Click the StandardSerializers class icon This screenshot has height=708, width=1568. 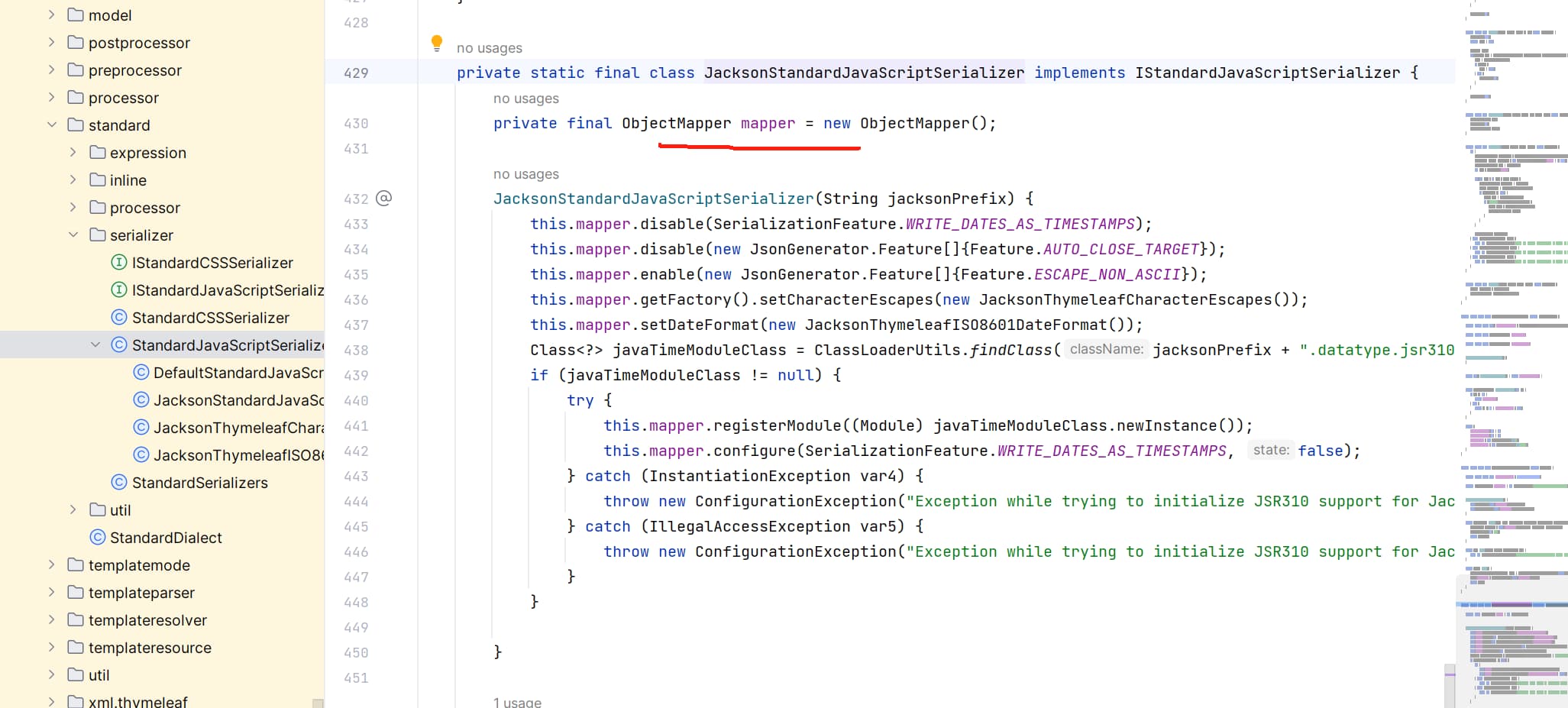[119, 483]
